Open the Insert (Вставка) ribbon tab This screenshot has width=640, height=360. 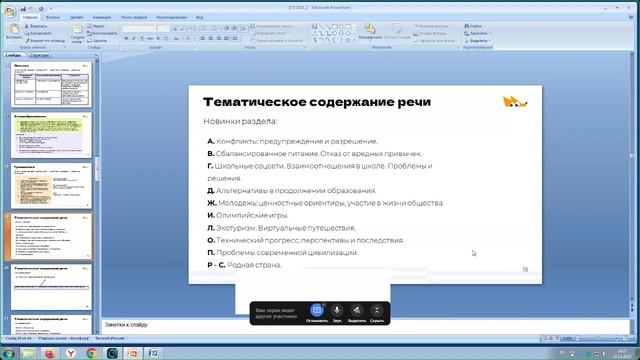point(53,18)
